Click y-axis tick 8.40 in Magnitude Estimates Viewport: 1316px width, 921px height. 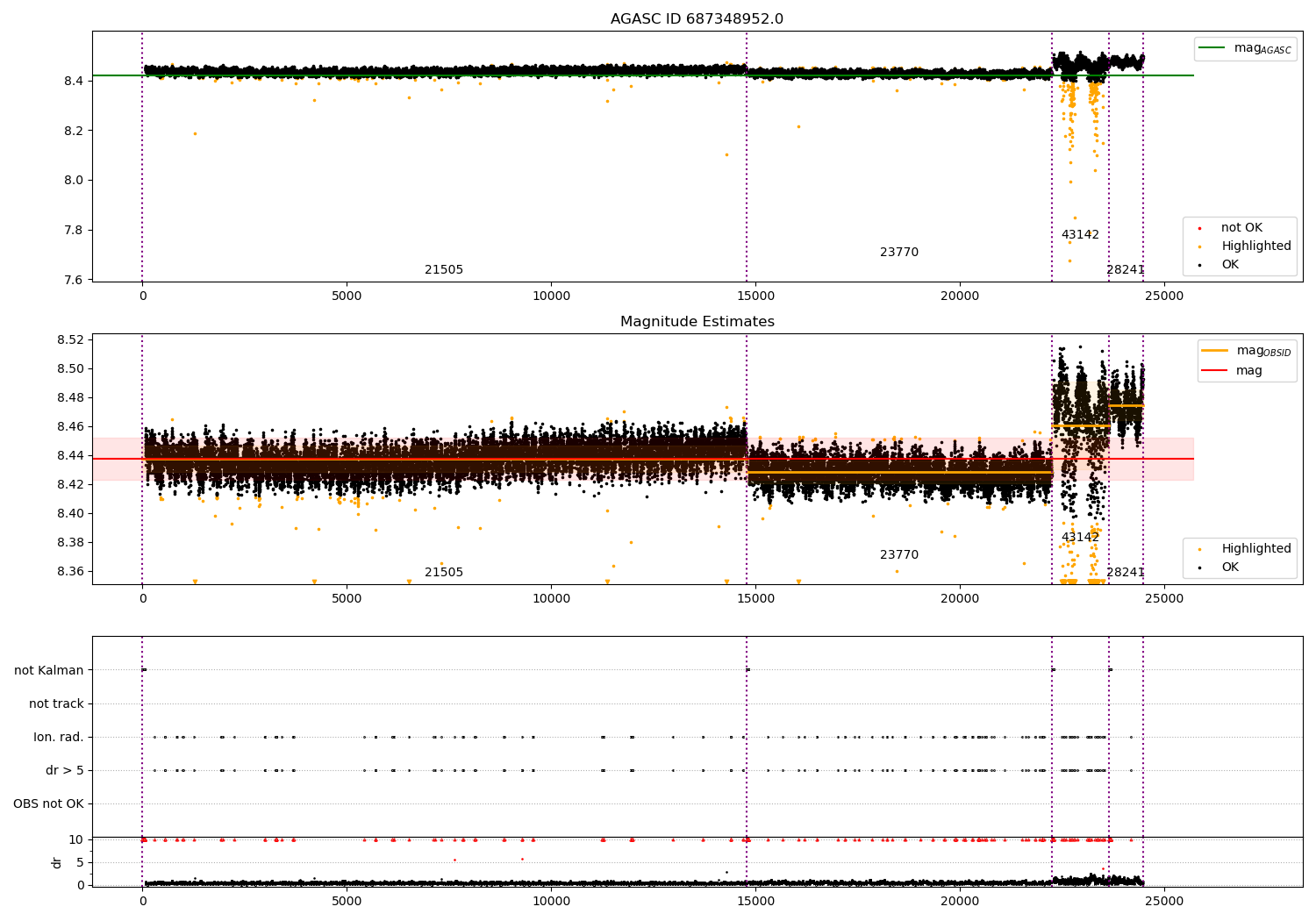[x=69, y=514]
